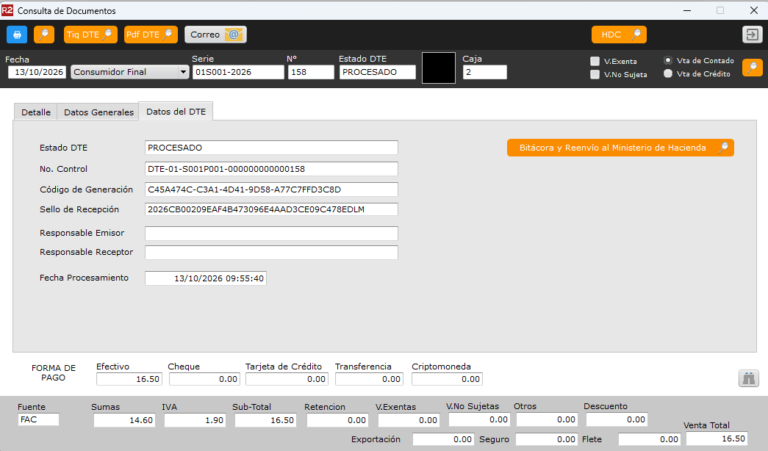Click the Responsable Emisor field

pos(271,233)
